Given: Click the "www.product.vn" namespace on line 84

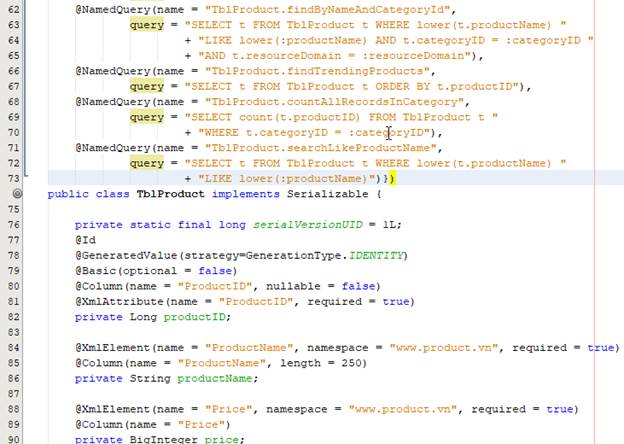Looking at the screenshot, I should (444, 347).
